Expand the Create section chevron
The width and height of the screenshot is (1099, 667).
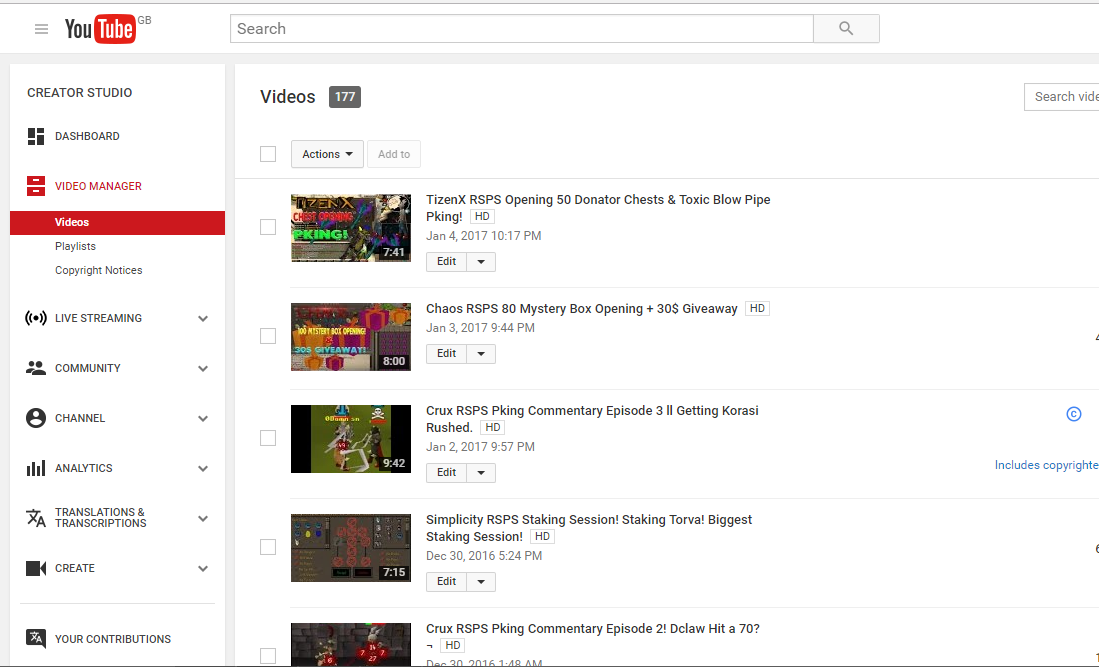coord(203,569)
